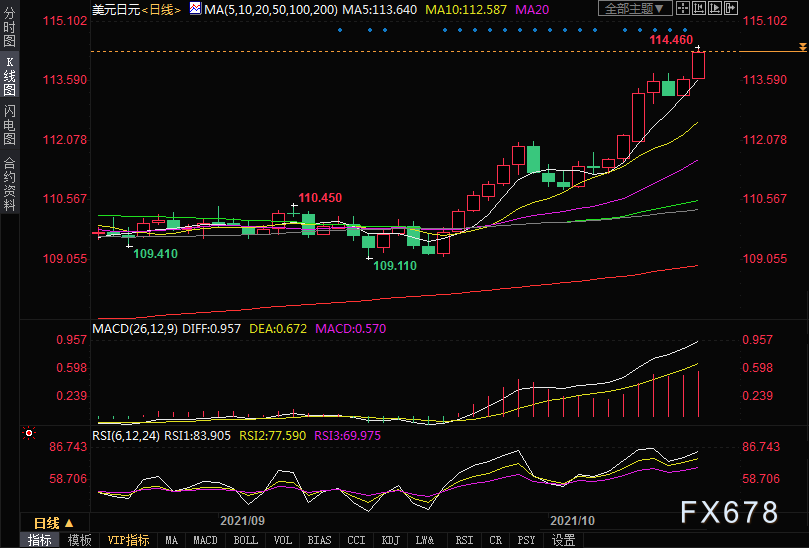The image size is (809, 548).
Task: Choose the RSI indicator button
Action: pyautogui.click(x=464, y=540)
